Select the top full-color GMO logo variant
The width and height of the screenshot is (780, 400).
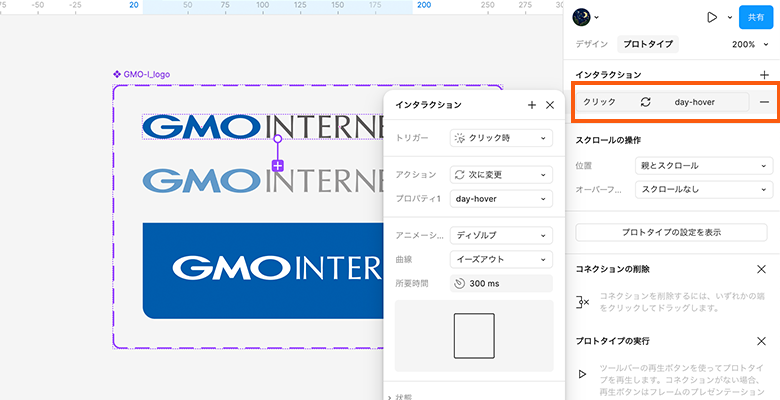264,127
